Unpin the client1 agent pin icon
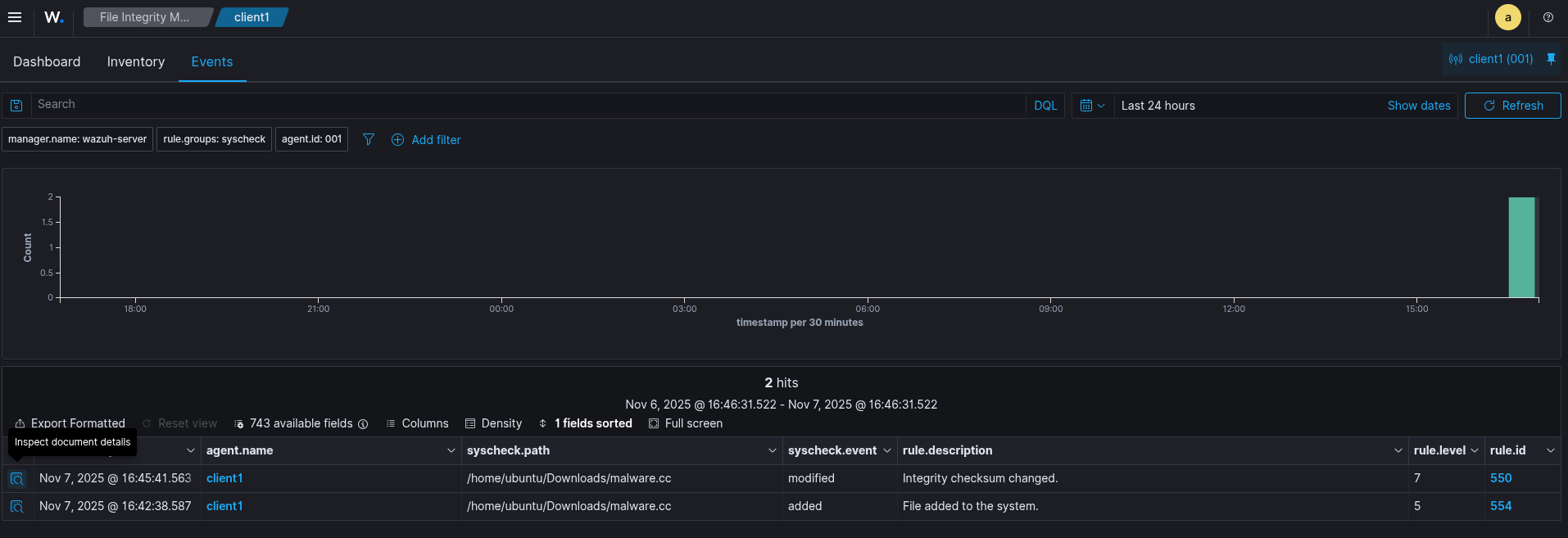Image resolution: width=1568 pixels, height=538 pixels. point(1551,59)
